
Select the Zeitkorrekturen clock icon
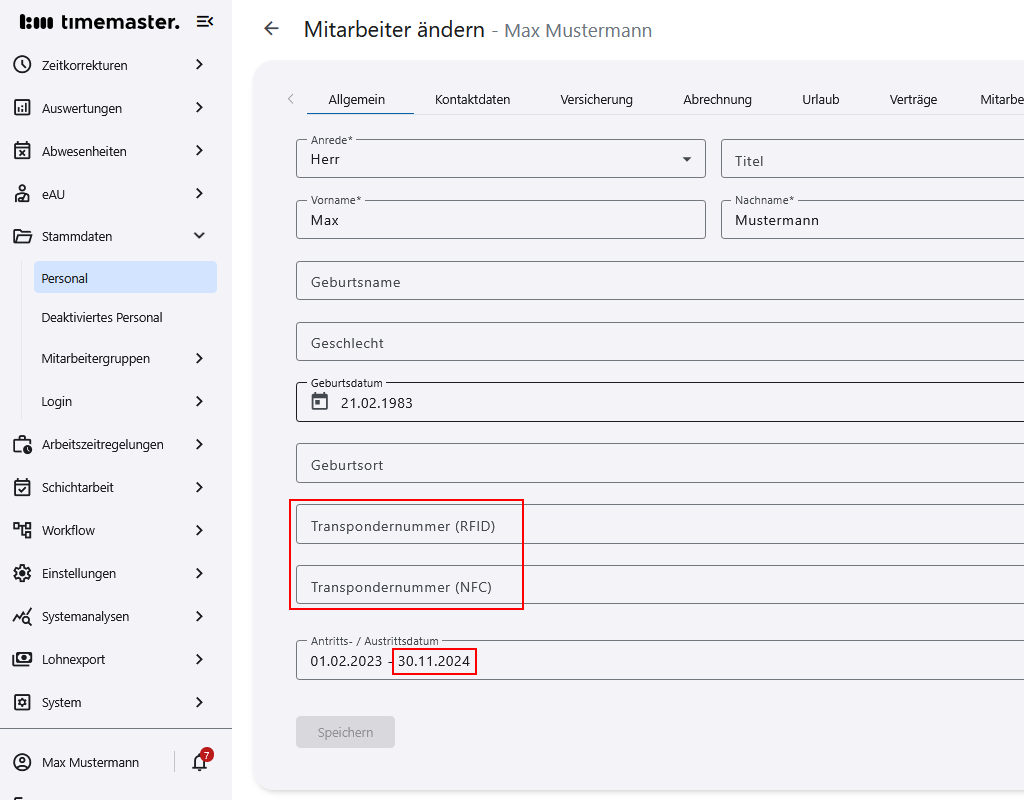[x=22, y=64]
